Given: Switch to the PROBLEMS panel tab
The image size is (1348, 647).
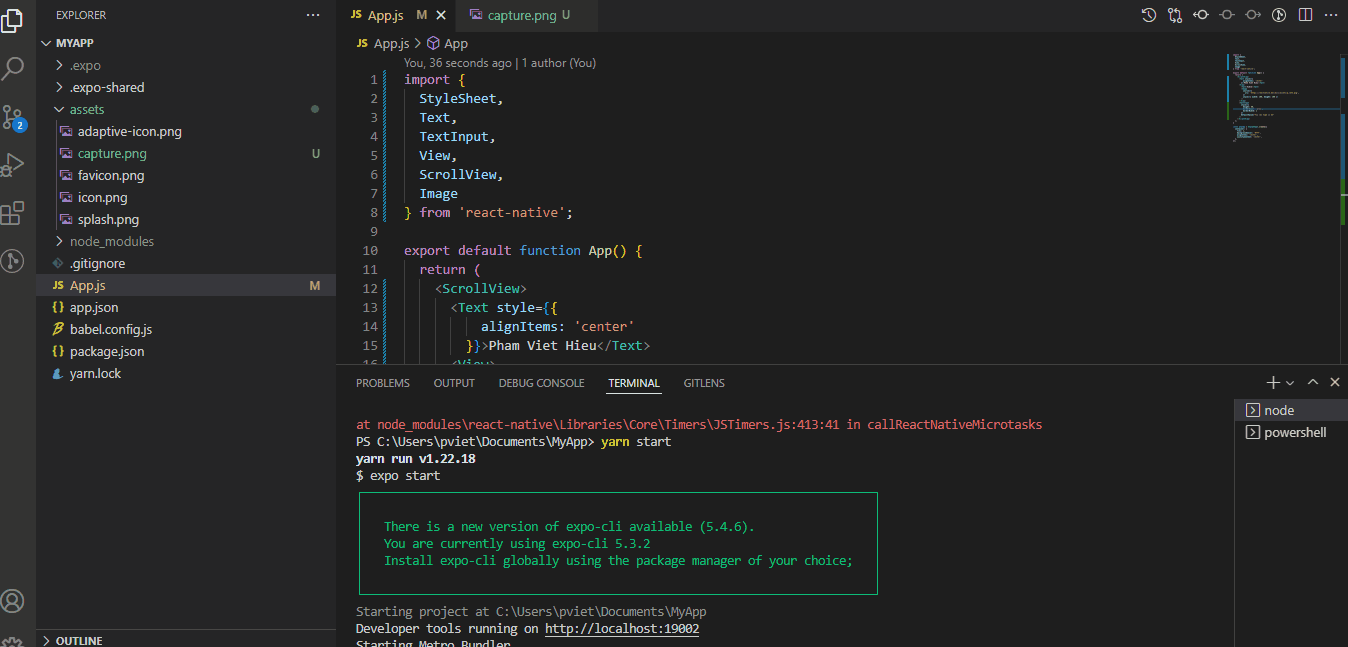Looking at the screenshot, I should 383,382.
